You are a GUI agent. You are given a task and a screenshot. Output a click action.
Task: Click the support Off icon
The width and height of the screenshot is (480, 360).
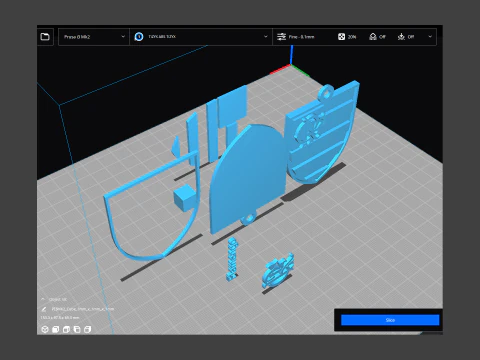[x=373, y=37]
